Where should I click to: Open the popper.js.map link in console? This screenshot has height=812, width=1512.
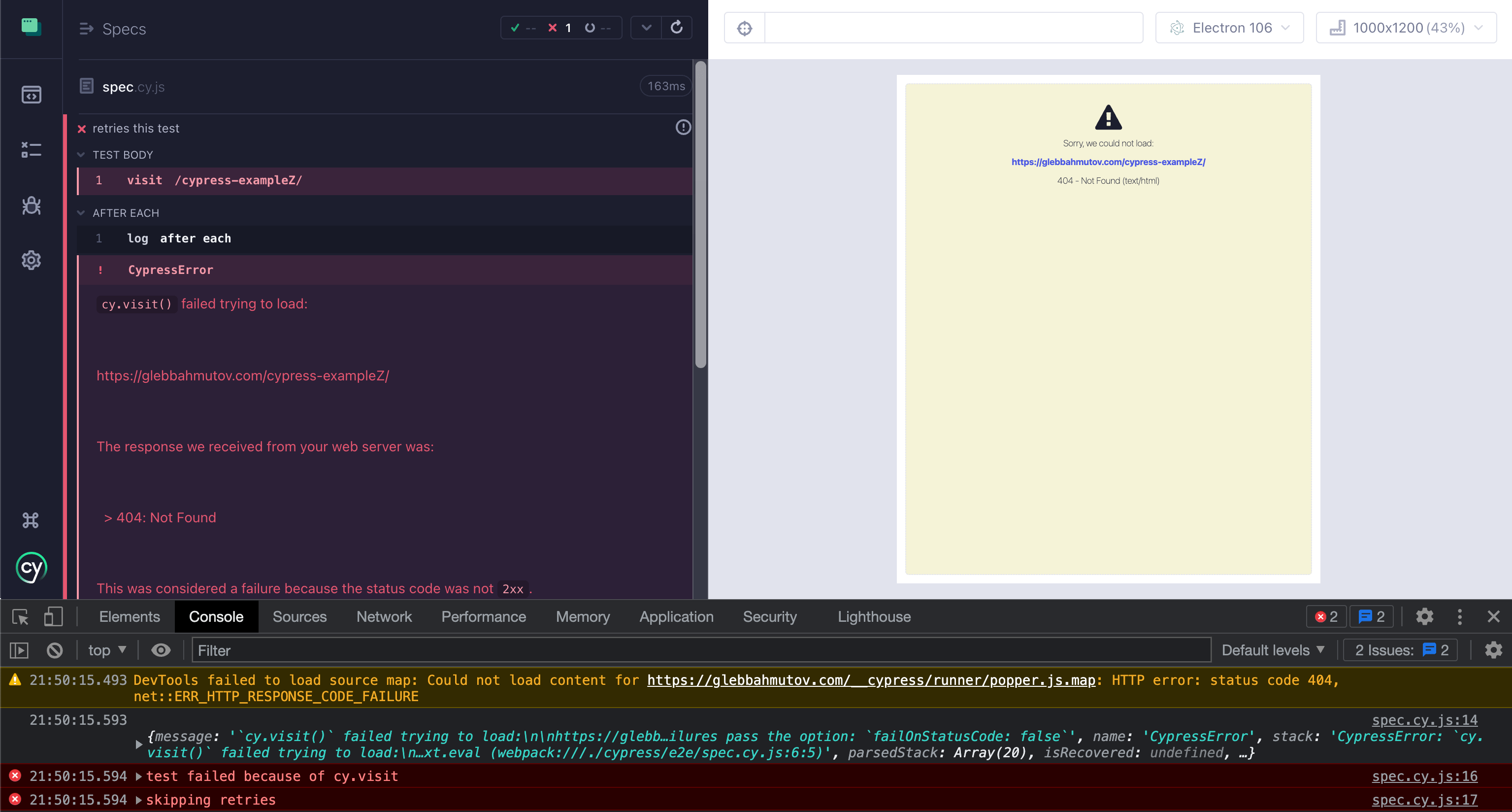871,680
